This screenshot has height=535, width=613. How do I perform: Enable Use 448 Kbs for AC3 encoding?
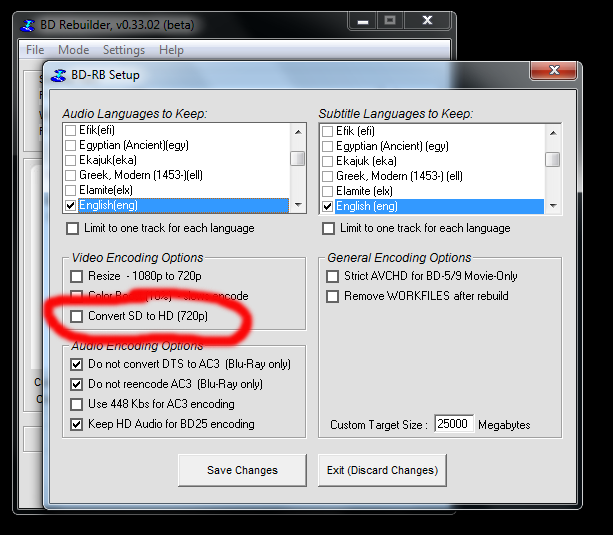77,404
